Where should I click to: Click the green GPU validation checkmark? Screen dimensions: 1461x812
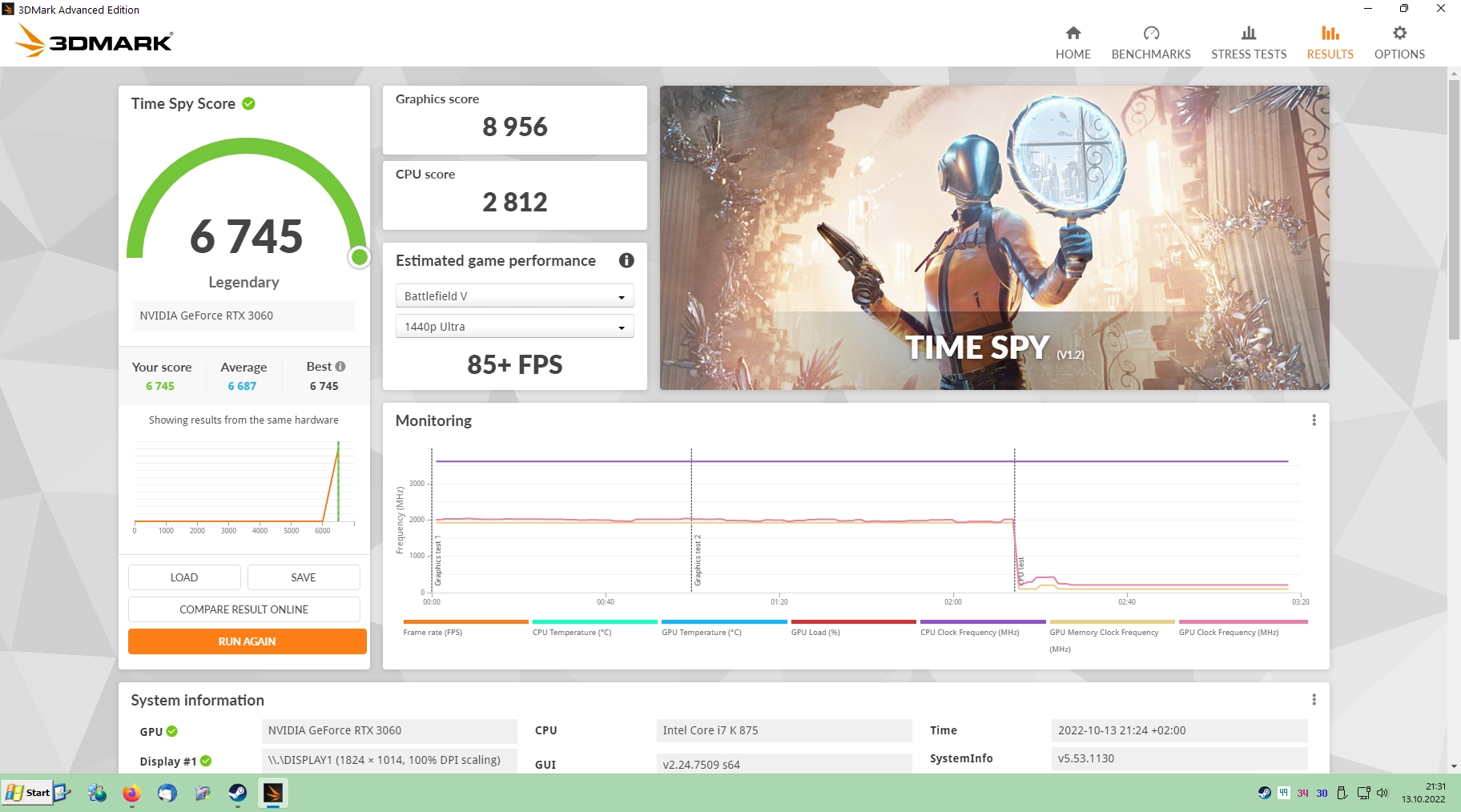pyautogui.click(x=172, y=731)
